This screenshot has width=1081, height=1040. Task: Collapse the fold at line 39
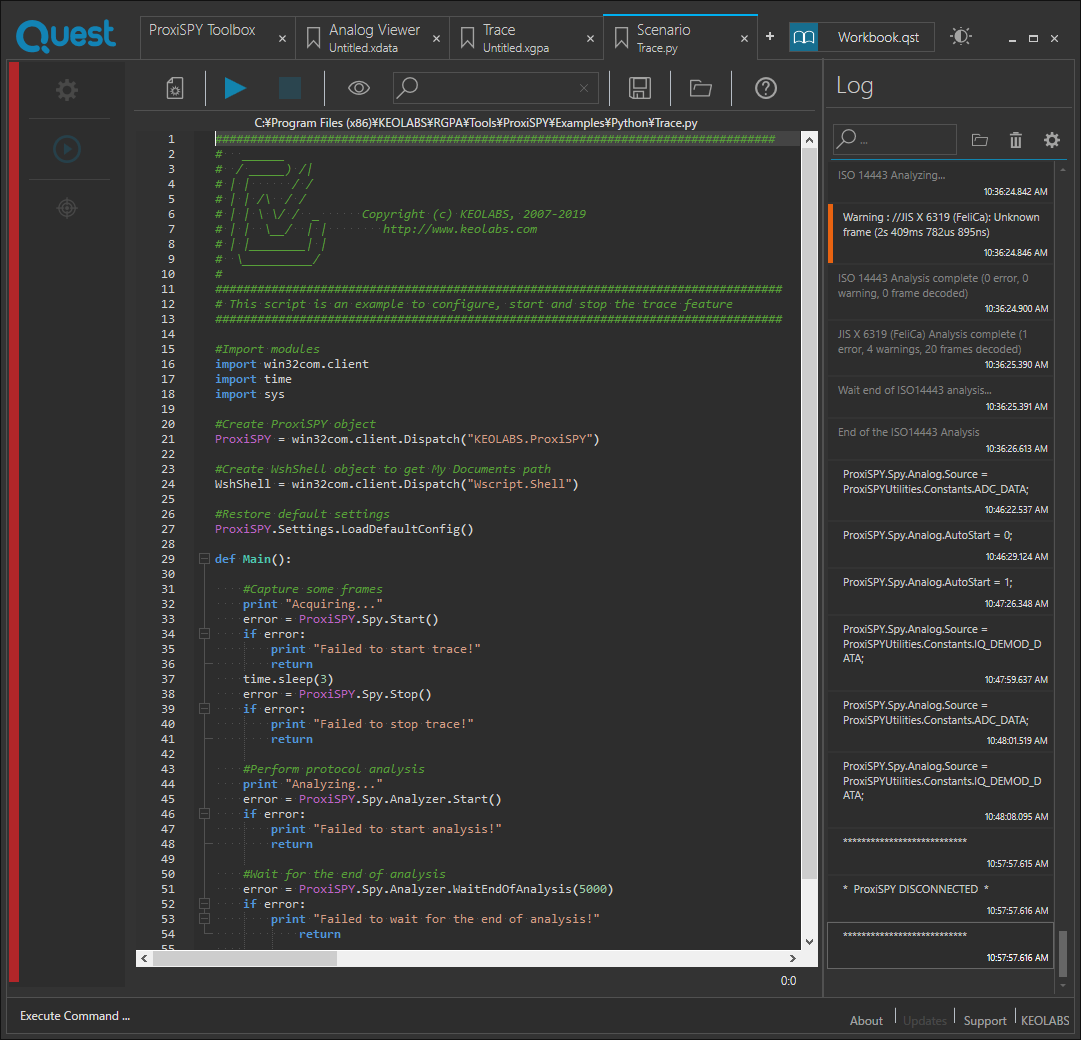(204, 708)
